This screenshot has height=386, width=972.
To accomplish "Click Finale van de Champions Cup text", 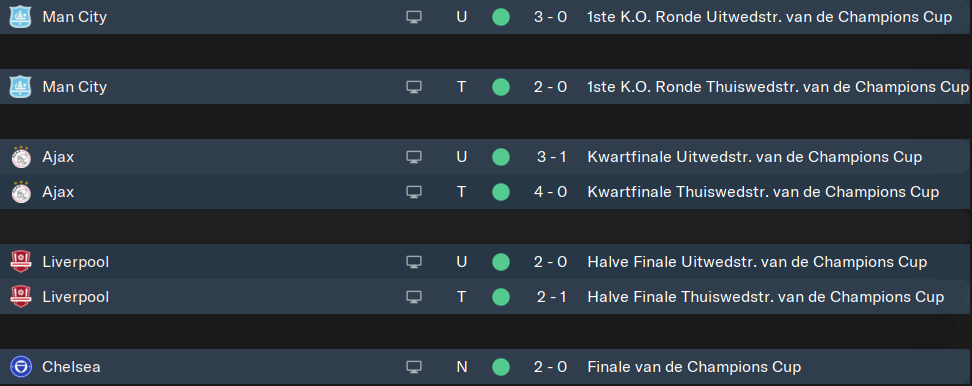I will tap(694, 367).
